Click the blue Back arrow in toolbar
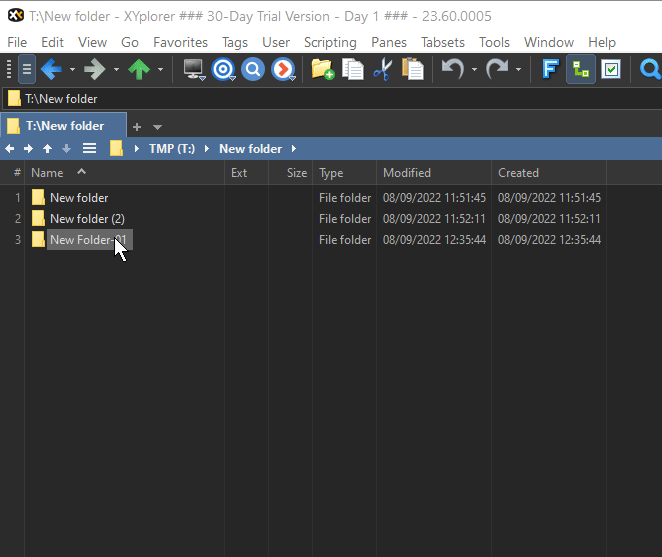 pyautogui.click(x=51, y=69)
